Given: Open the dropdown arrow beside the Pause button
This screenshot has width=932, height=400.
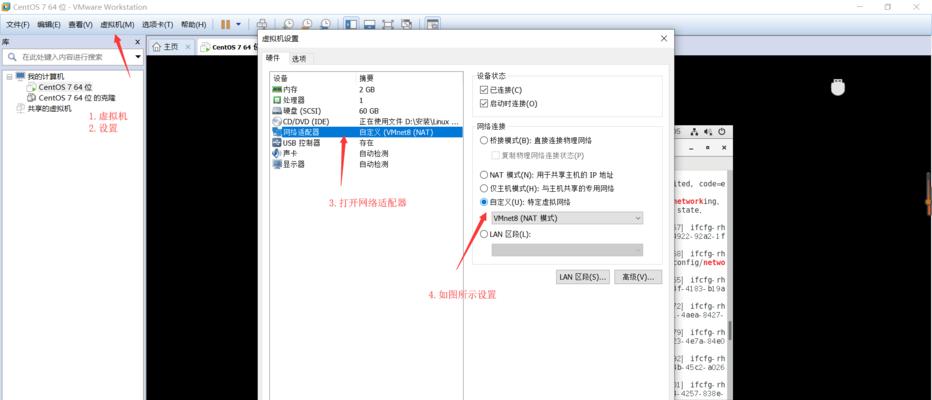Looking at the screenshot, I should (238, 24).
